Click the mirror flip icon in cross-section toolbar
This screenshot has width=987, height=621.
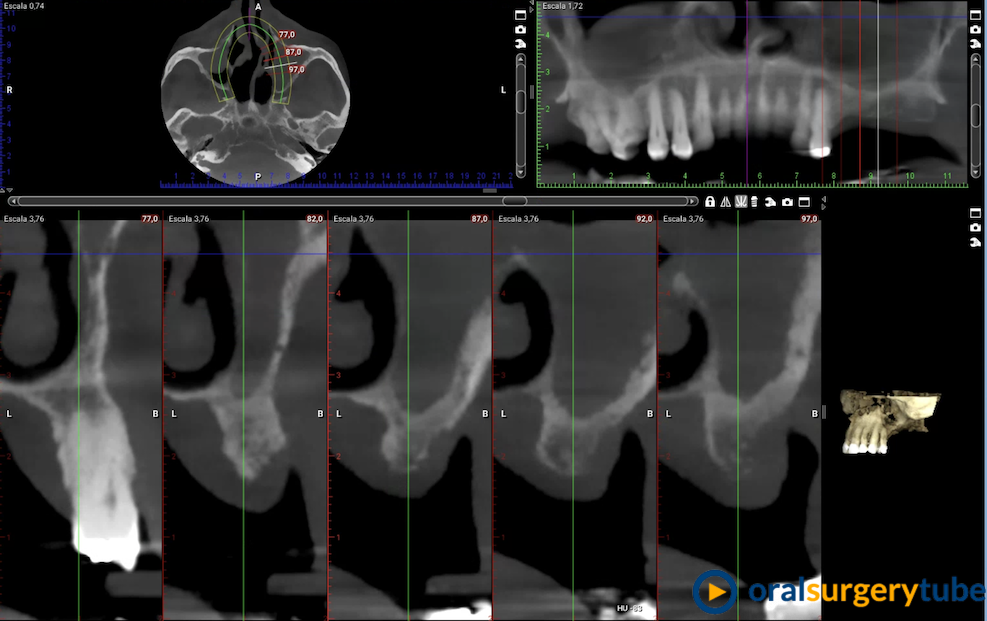click(725, 202)
